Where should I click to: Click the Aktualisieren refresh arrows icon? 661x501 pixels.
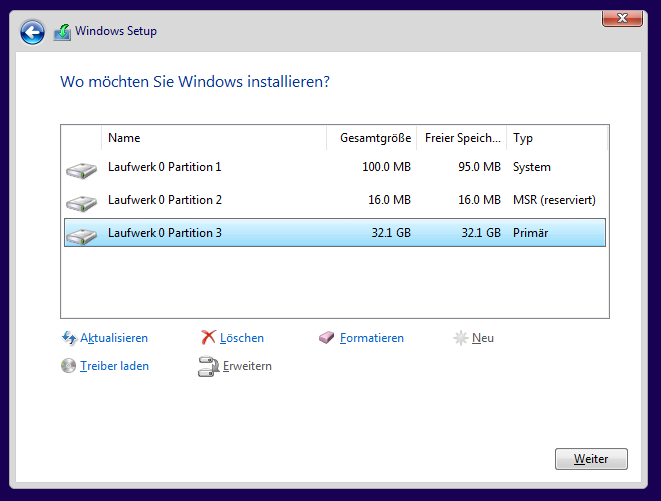(x=69, y=338)
